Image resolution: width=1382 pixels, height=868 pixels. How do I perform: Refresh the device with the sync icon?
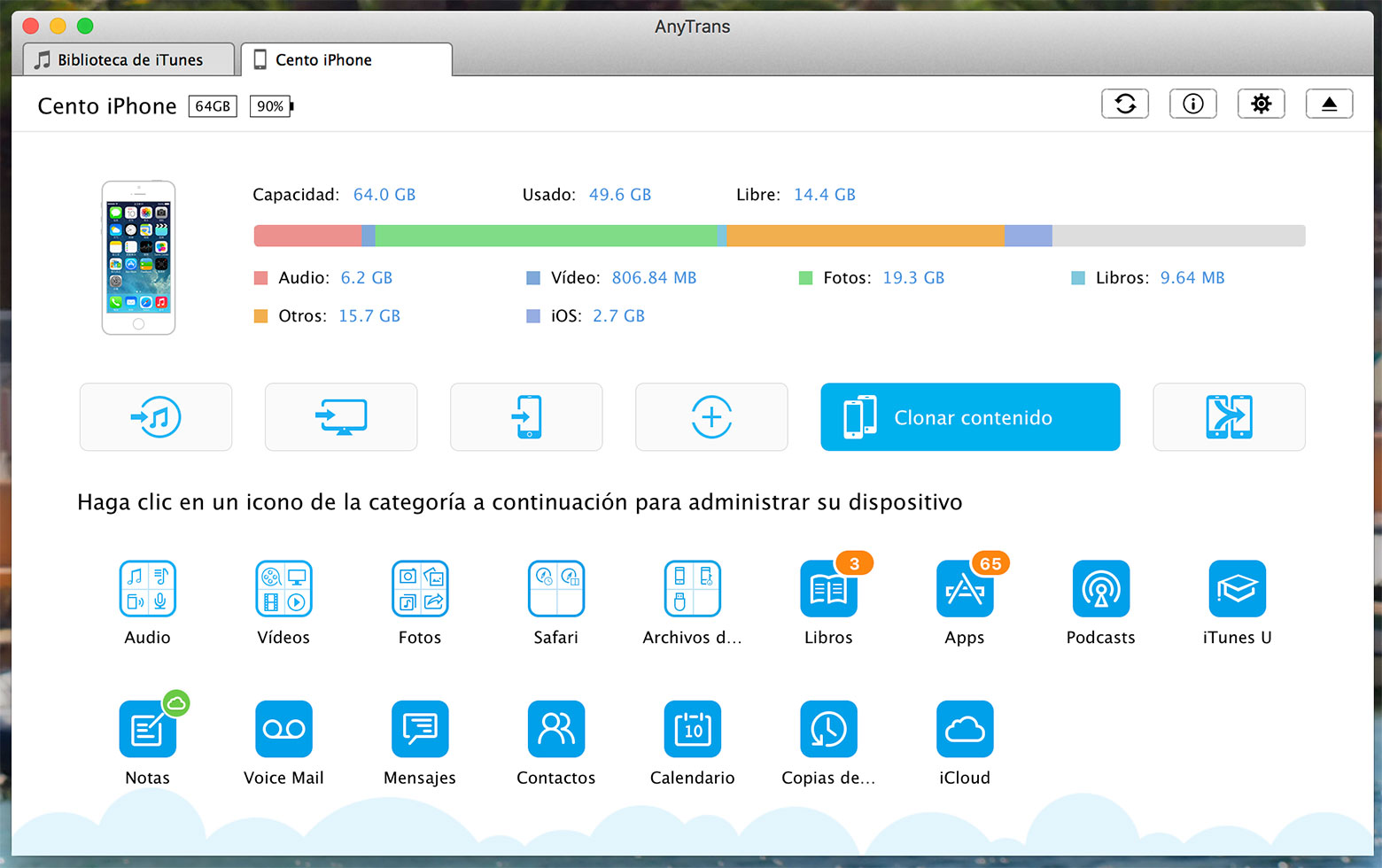pyautogui.click(x=1125, y=104)
